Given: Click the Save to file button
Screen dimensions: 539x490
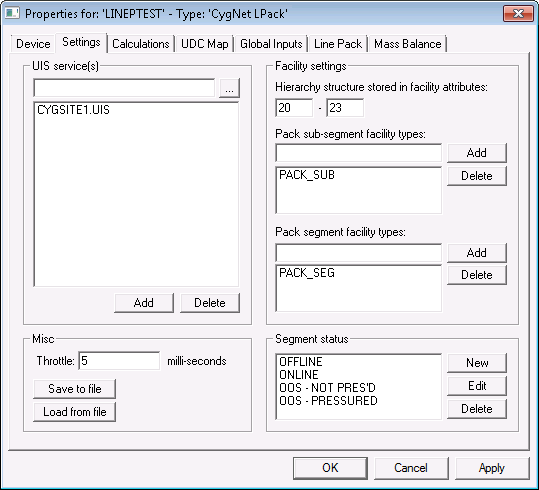Looking at the screenshot, I should pyautogui.click(x=75, y=389).
